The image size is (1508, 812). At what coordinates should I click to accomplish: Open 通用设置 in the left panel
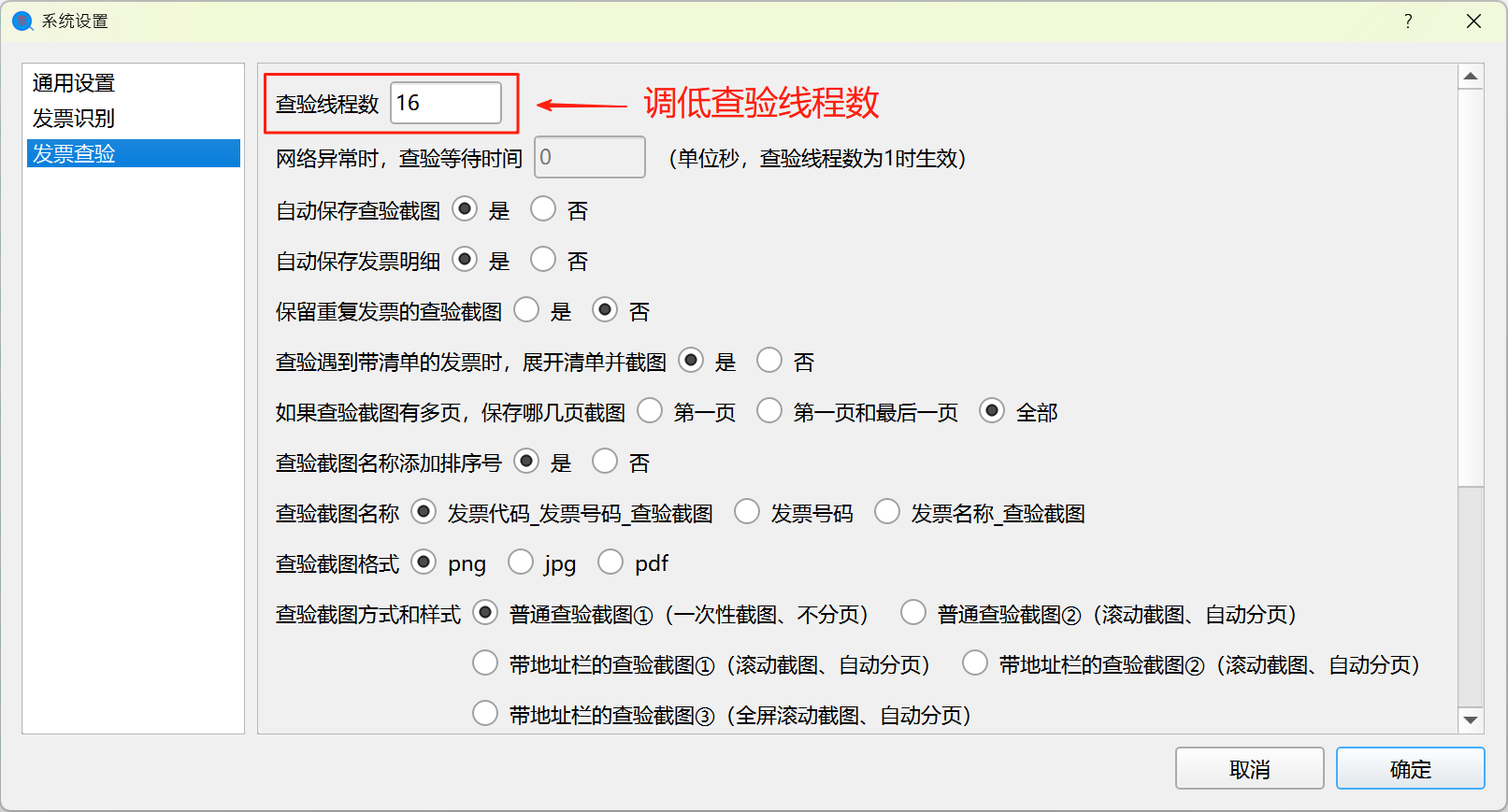[x=74, y=83]
